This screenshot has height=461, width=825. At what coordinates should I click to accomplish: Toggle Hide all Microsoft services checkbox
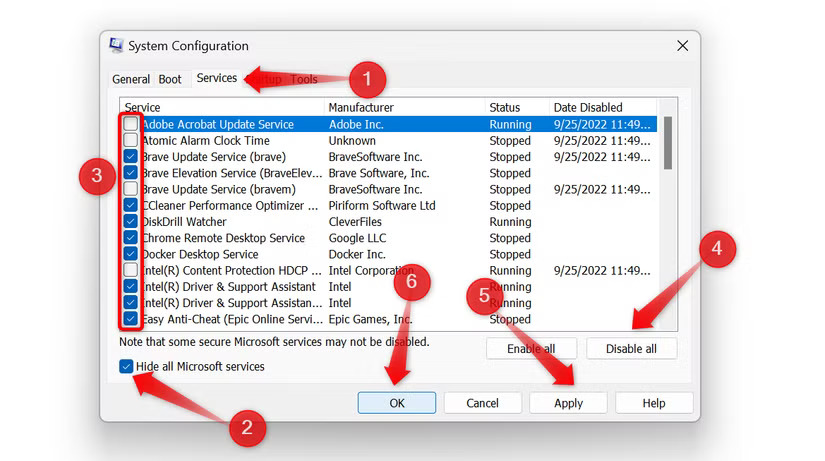pos(126,367)
